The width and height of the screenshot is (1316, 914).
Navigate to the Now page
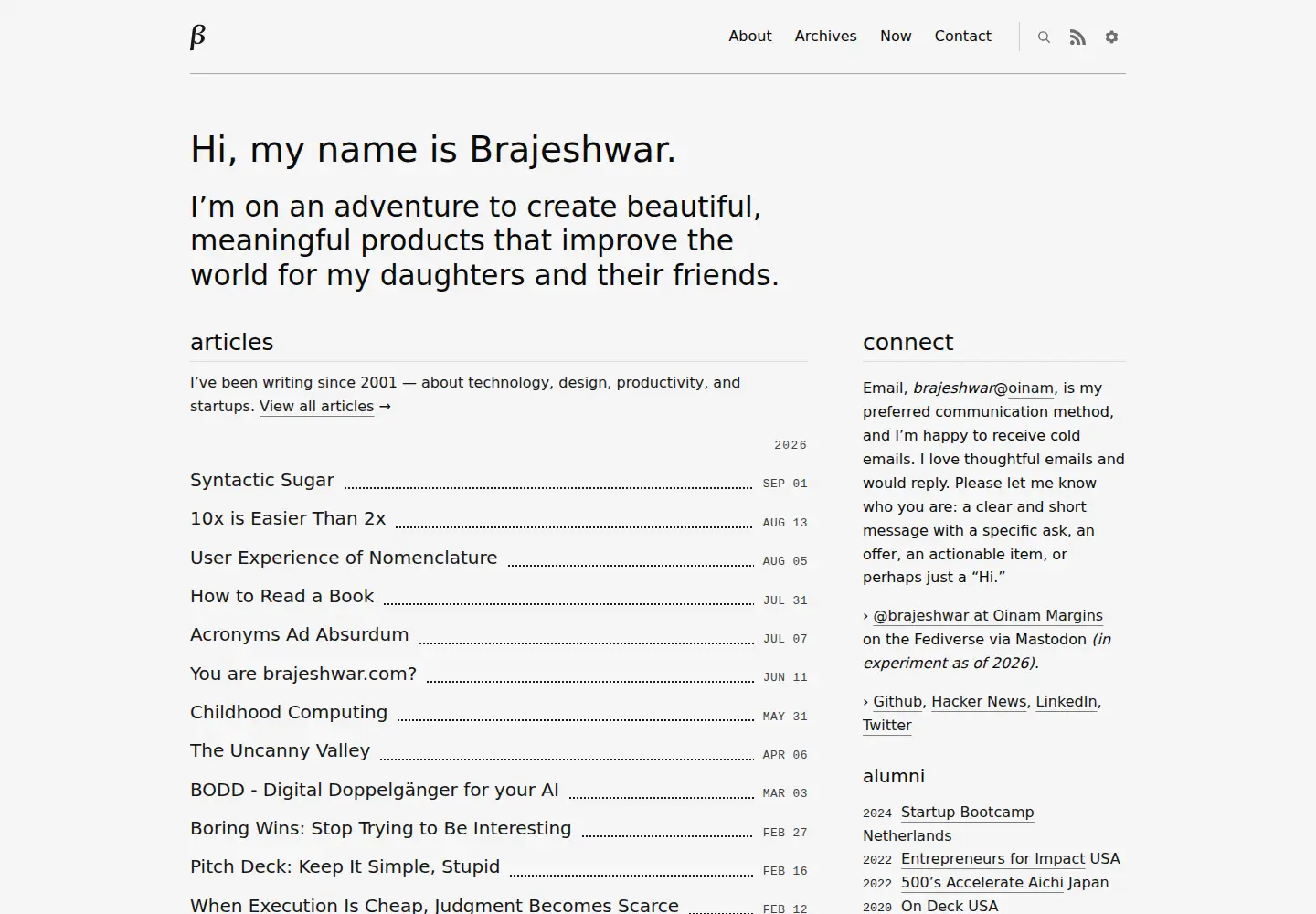(896, 37)
